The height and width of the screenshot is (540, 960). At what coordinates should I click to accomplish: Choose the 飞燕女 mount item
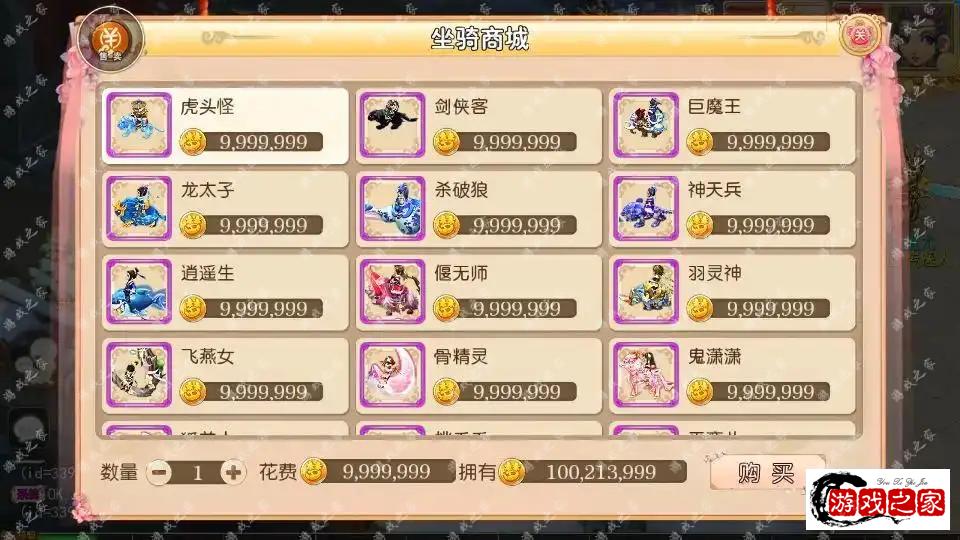(x=225, y=375)
